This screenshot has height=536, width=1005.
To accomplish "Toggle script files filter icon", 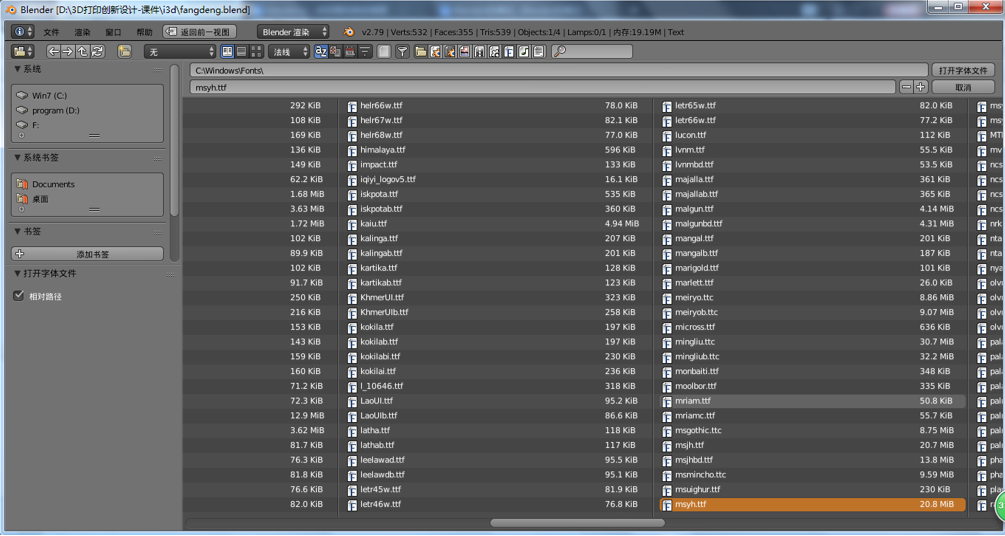I will tap(494, 51).
